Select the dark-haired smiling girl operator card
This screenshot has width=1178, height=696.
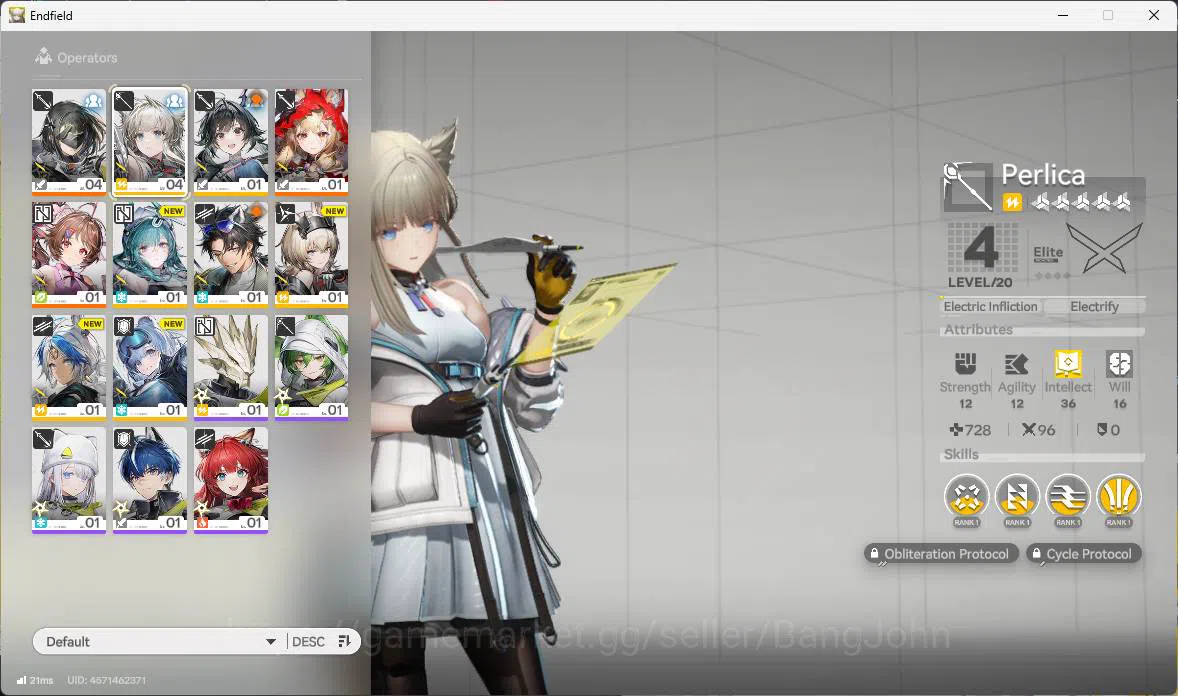[231, 141]
